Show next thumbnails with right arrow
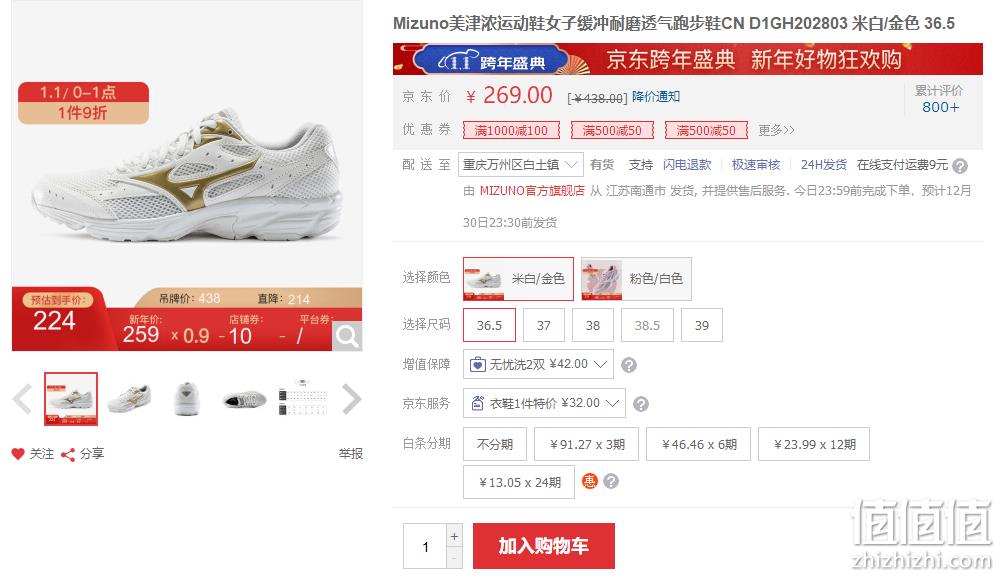The width and height of the screenshot is (1001, 578). [352, 399]
